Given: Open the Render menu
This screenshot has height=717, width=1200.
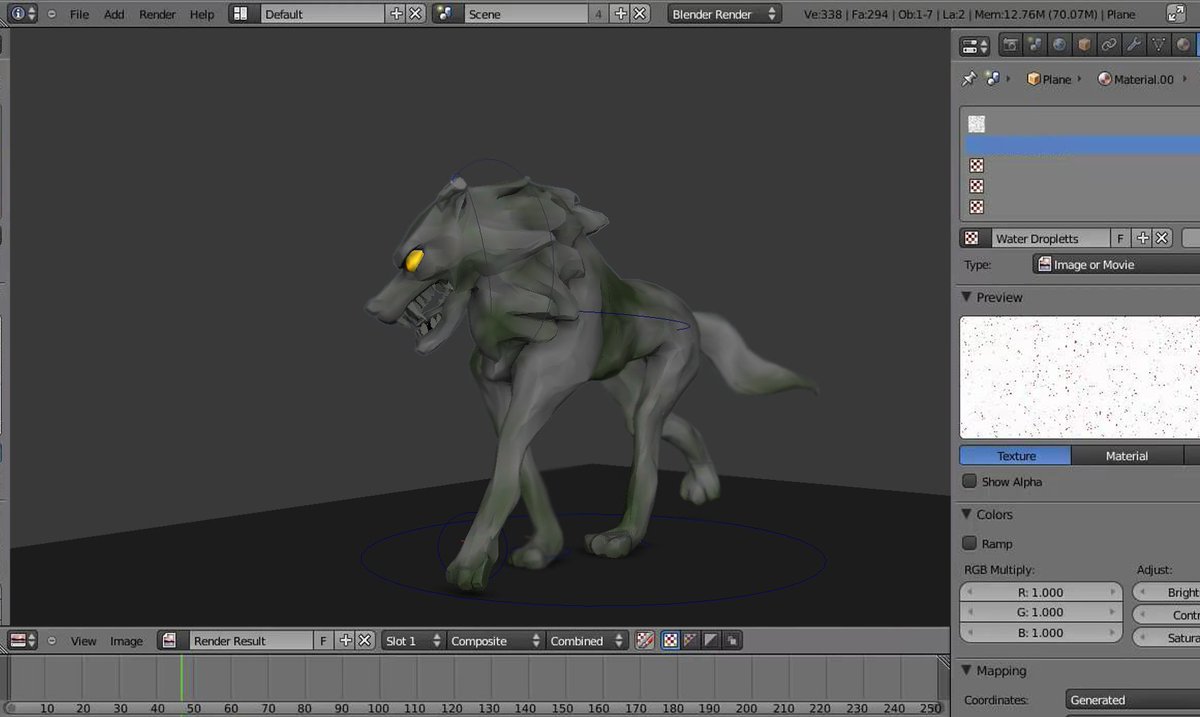Looking at the screenshot, I should click(x=157, y=14).
